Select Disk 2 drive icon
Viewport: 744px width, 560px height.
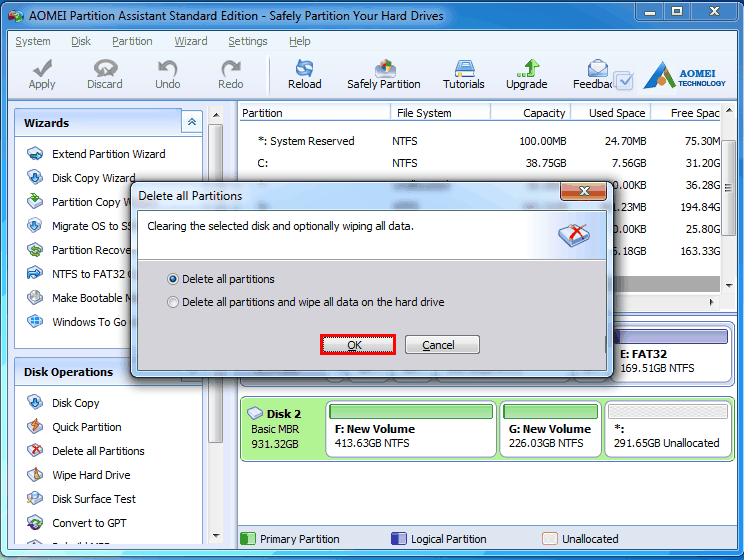(255, 413)
